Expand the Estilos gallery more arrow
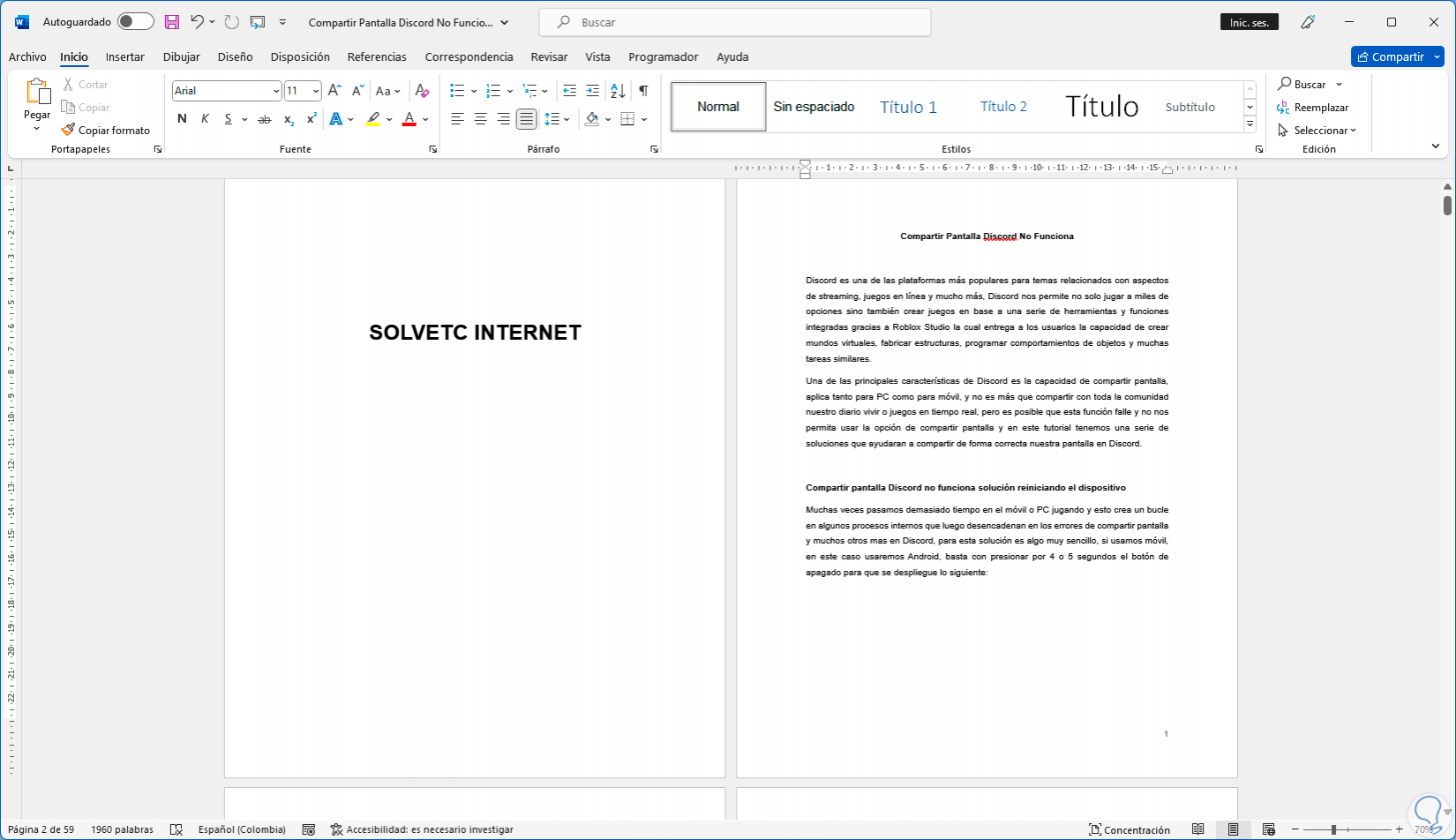The height and width of the screenshot is (840, 1456). pyautogui.click(x=1250, y=124)
